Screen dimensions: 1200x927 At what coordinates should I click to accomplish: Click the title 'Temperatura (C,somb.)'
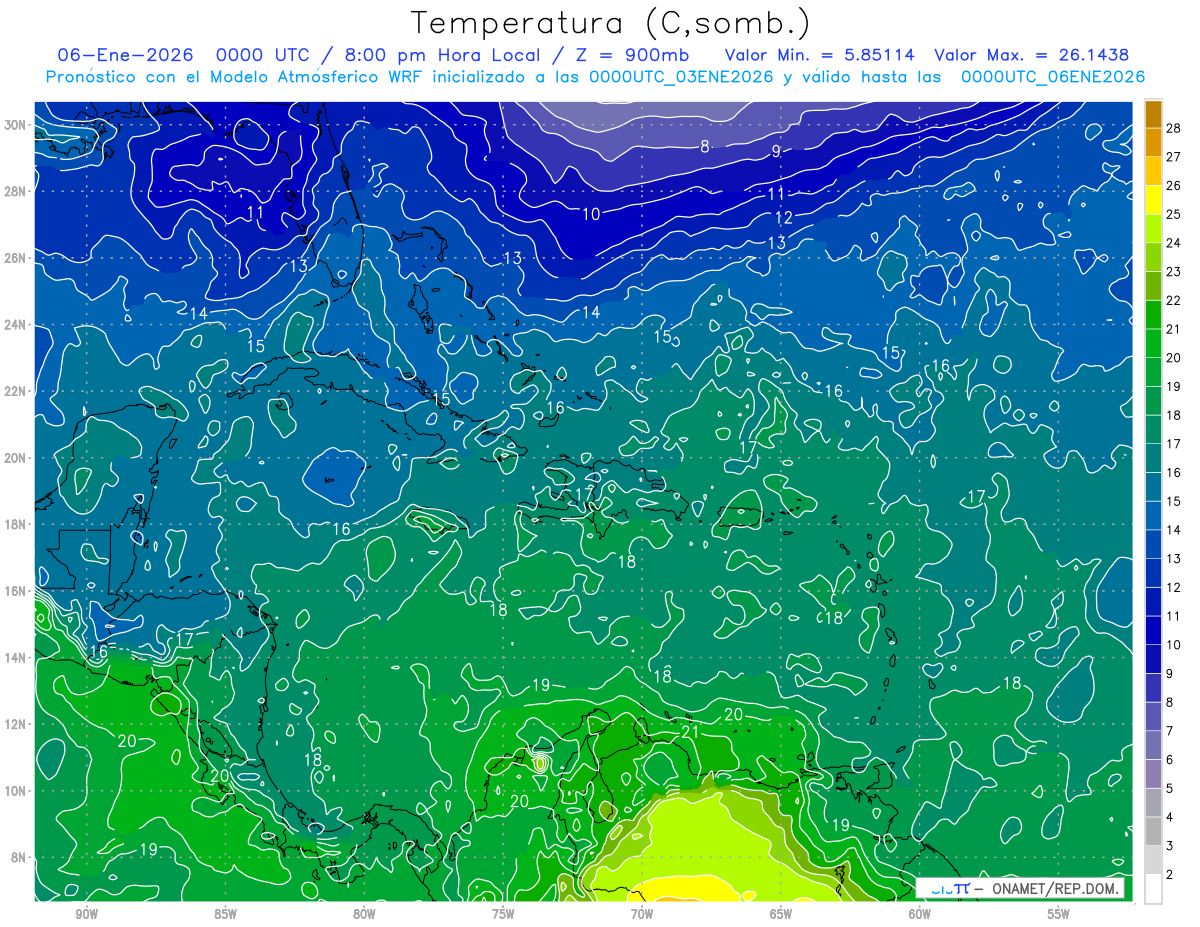click(611, 23)
